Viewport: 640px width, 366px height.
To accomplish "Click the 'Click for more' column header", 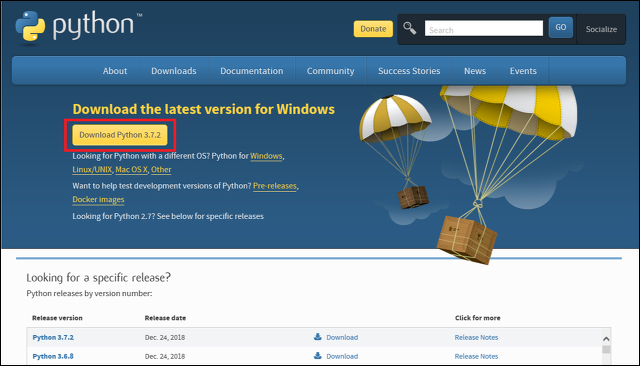I will pyautogui.click(x=478, y=318).
